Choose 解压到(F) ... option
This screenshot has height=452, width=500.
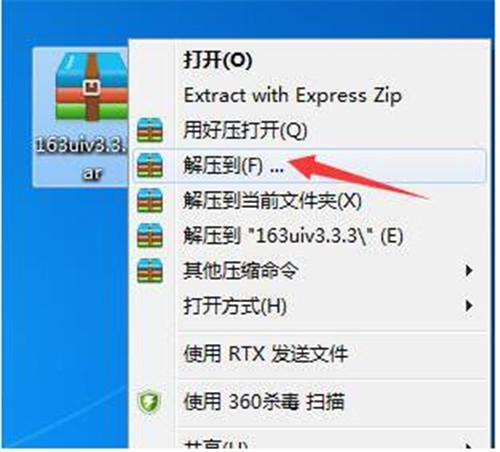coord(309,165)
